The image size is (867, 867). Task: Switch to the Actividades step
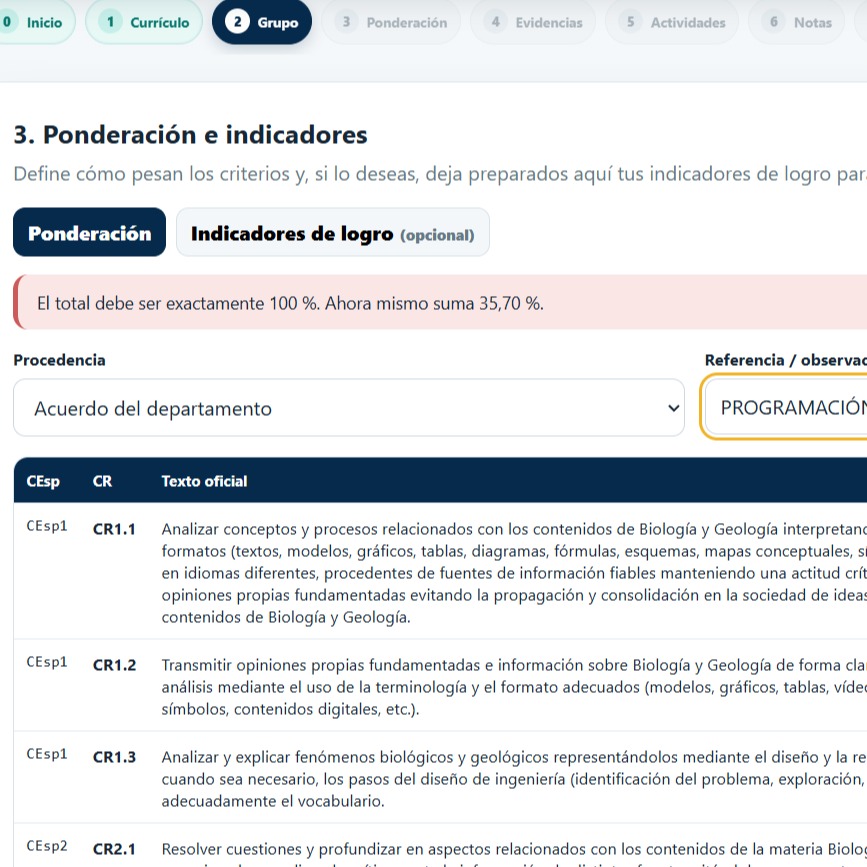pyautogui.click(x=672, y=22)
